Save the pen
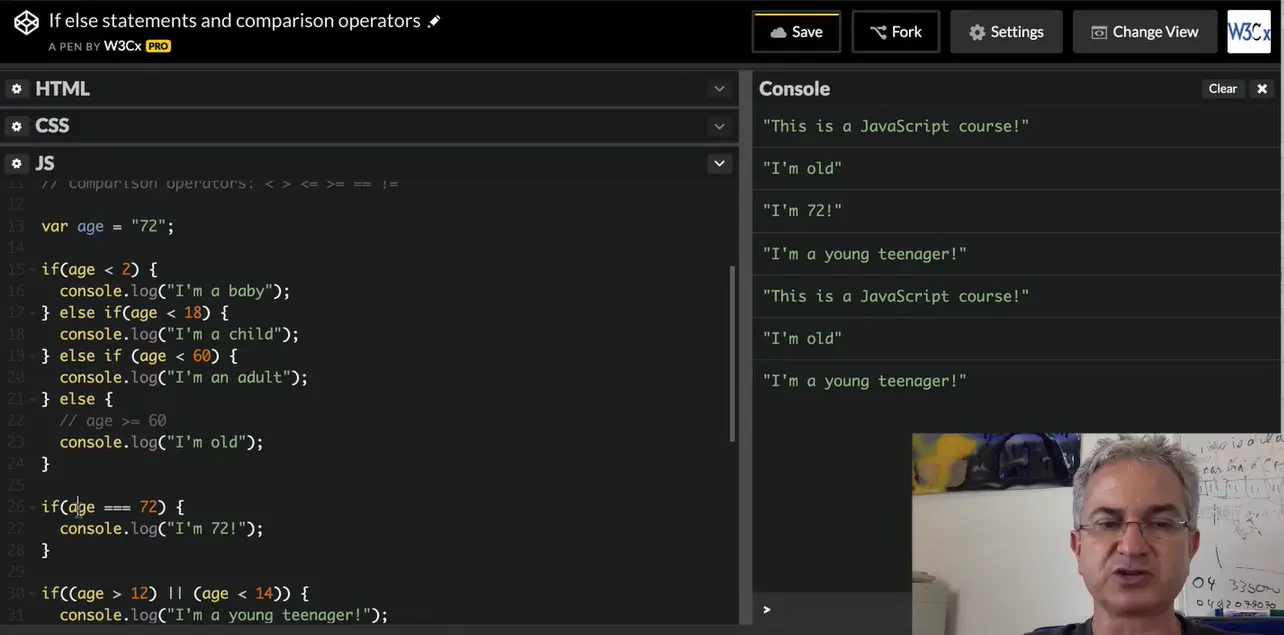This screenshot has width=1284, height=635. [796, 32]
